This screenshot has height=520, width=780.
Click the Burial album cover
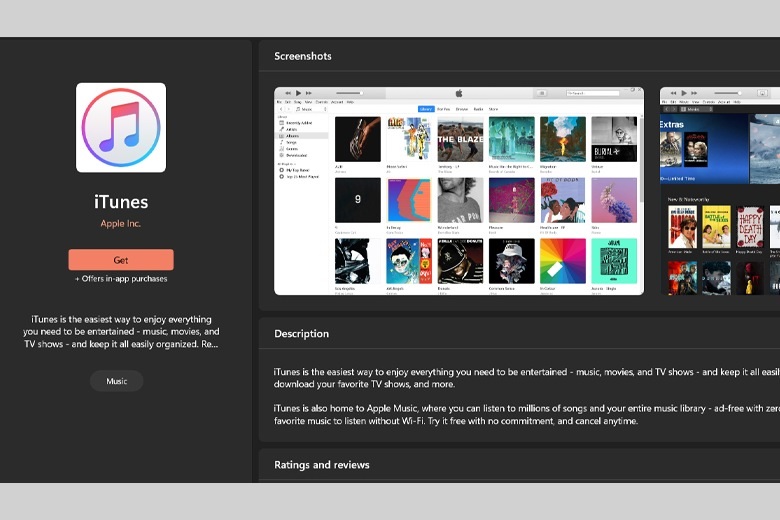point(614,139)
